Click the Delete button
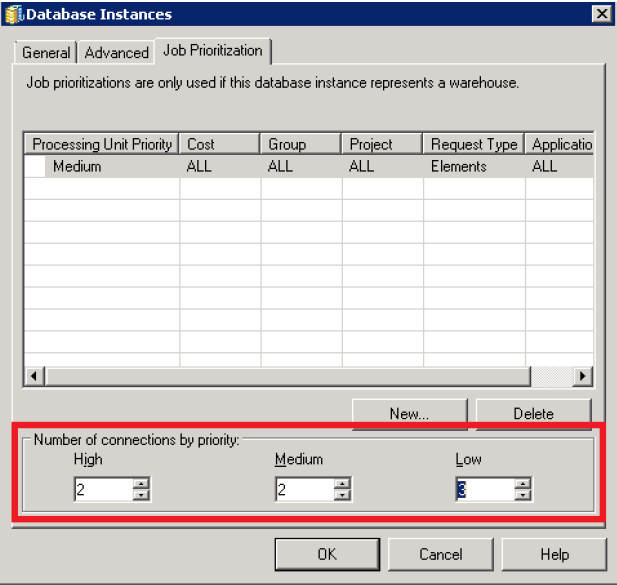Screen dimensions: 617x585 pos(534,414)
